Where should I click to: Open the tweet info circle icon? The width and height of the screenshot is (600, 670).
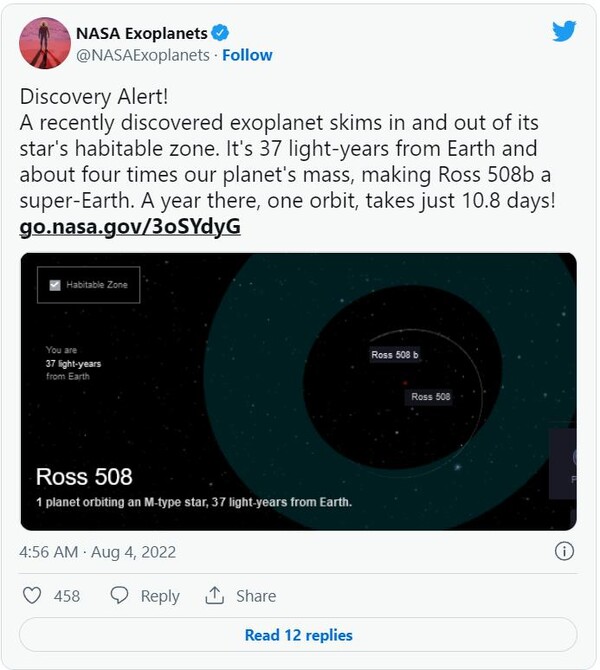pyautogui.click(x=564, y=551)
